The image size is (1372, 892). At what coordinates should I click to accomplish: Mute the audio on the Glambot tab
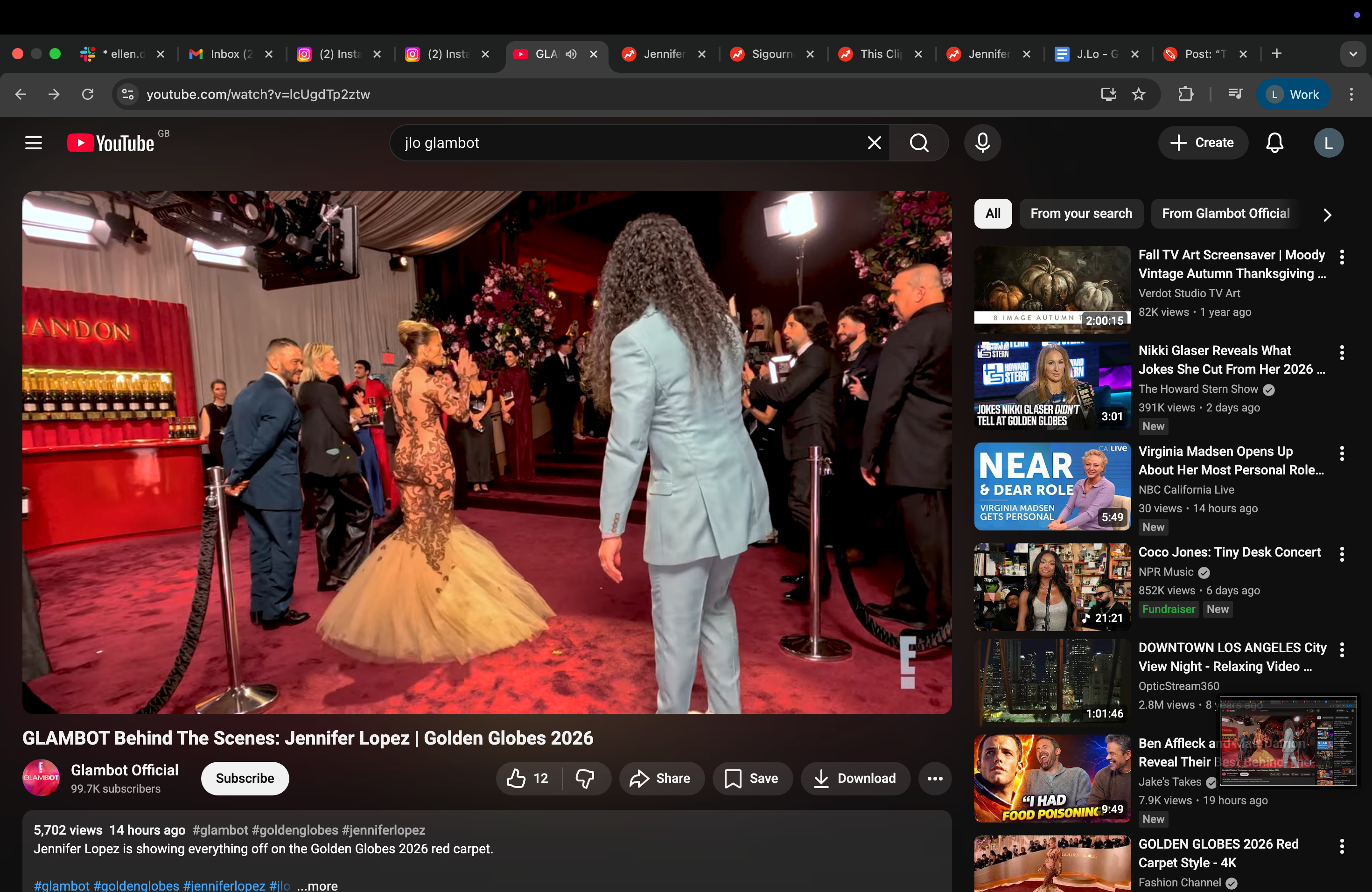(571, 54)
